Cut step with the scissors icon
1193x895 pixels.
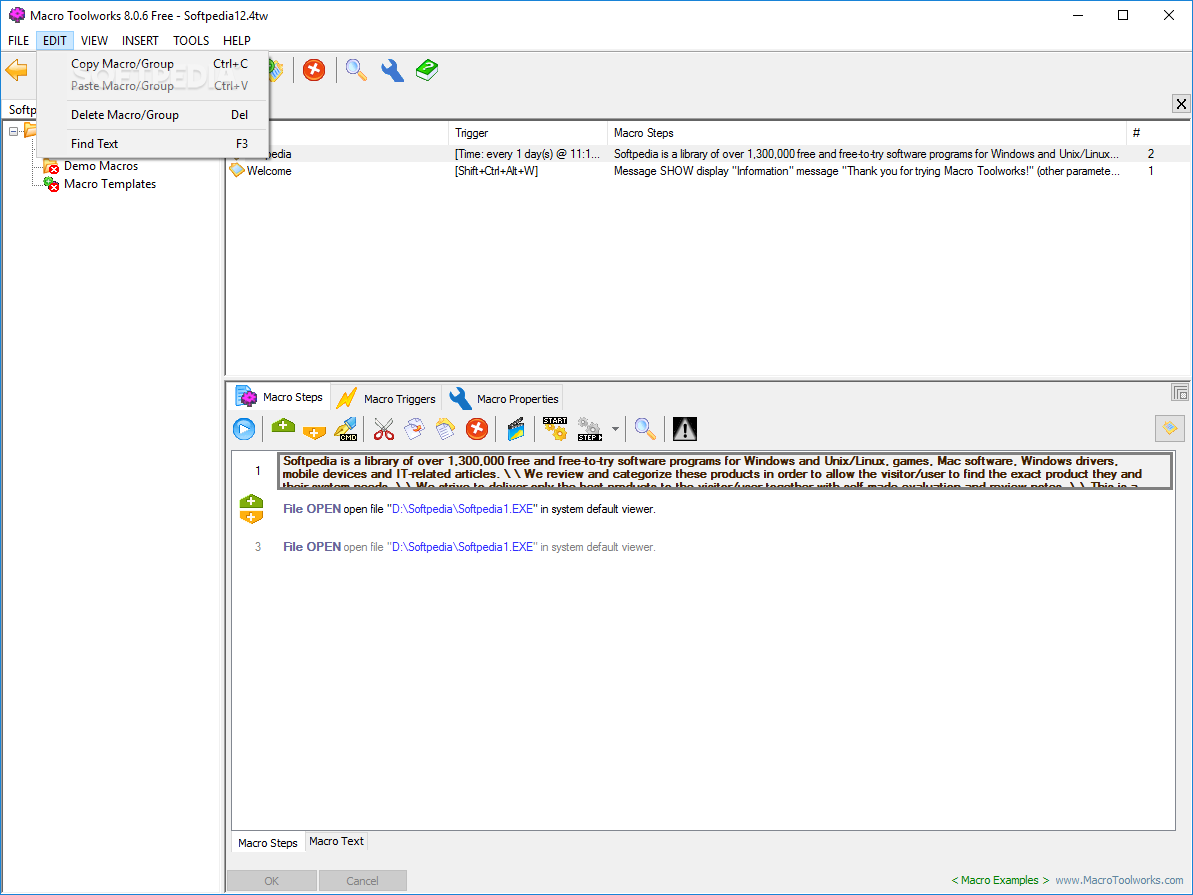pyautogui.click(x=384, y=429)
